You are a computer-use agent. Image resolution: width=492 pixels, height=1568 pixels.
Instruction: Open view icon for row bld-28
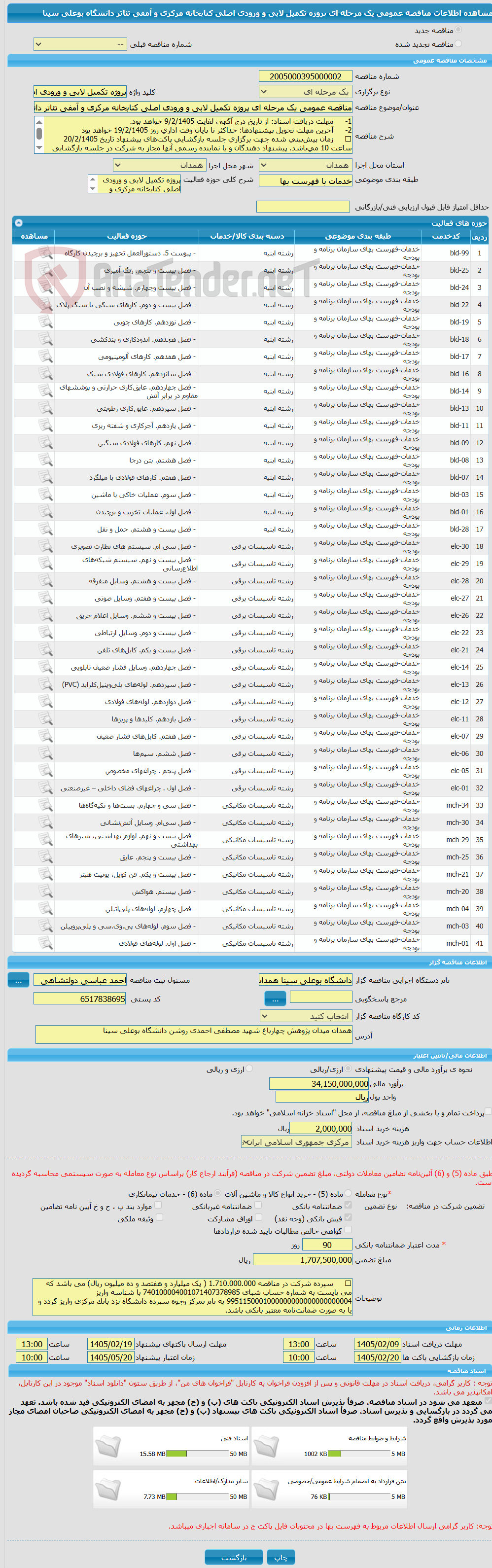coord(45,529)
